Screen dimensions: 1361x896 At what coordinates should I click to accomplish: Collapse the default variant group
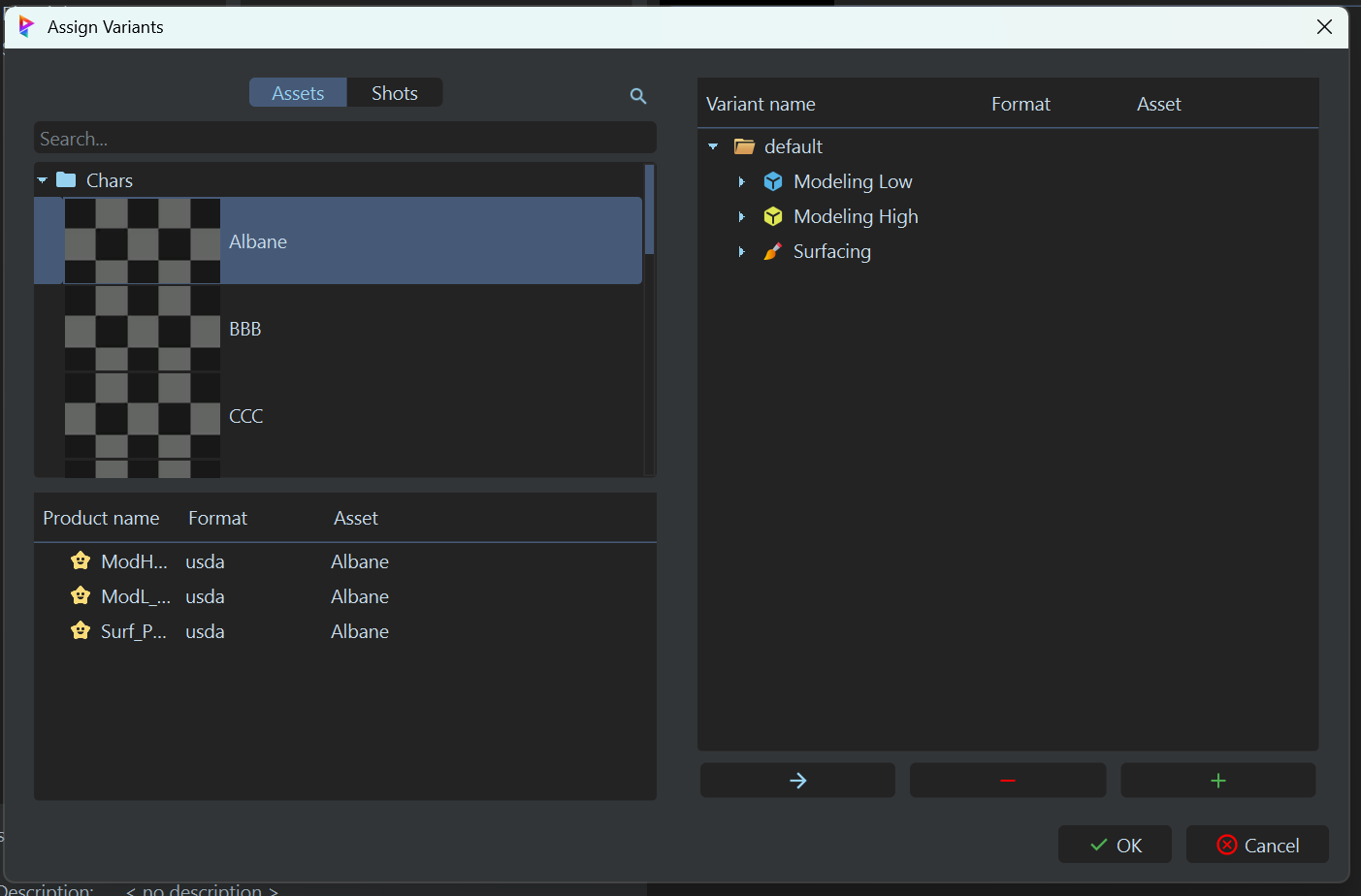[x=713, y=146]
